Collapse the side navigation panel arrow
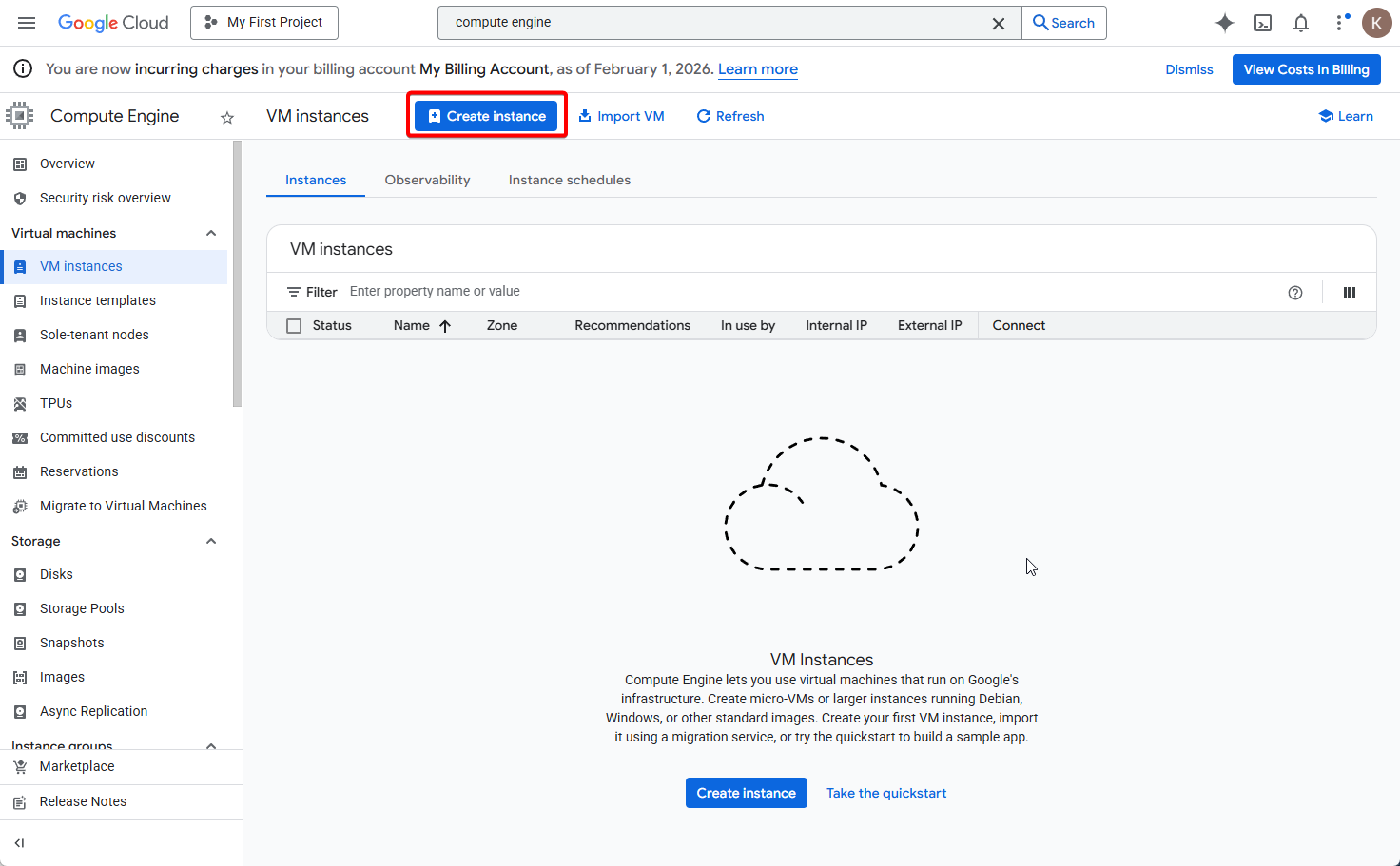Screen dimensions: 1400x866 click(19, 843)
